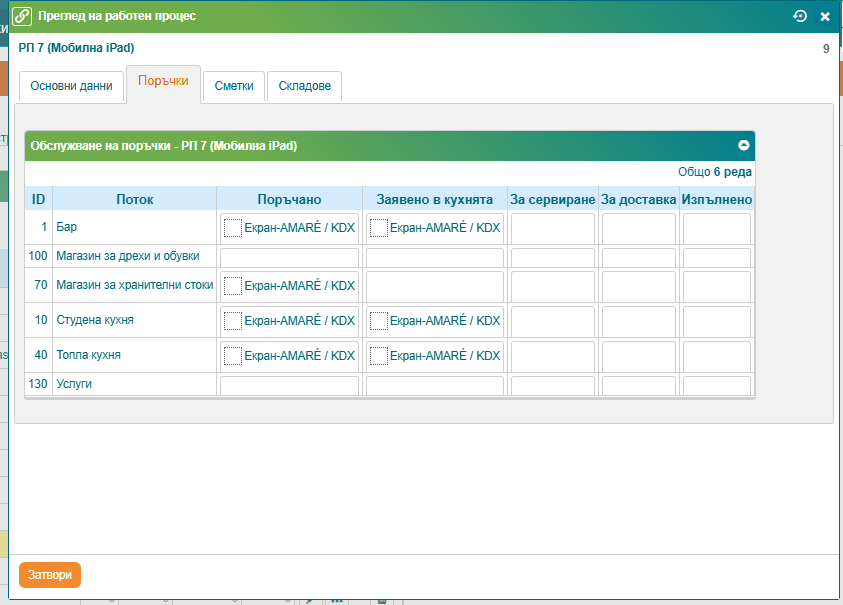Click the Поток column header
Image resolution: width=843 pixels, height=605 pixels.
coord(134,199)
